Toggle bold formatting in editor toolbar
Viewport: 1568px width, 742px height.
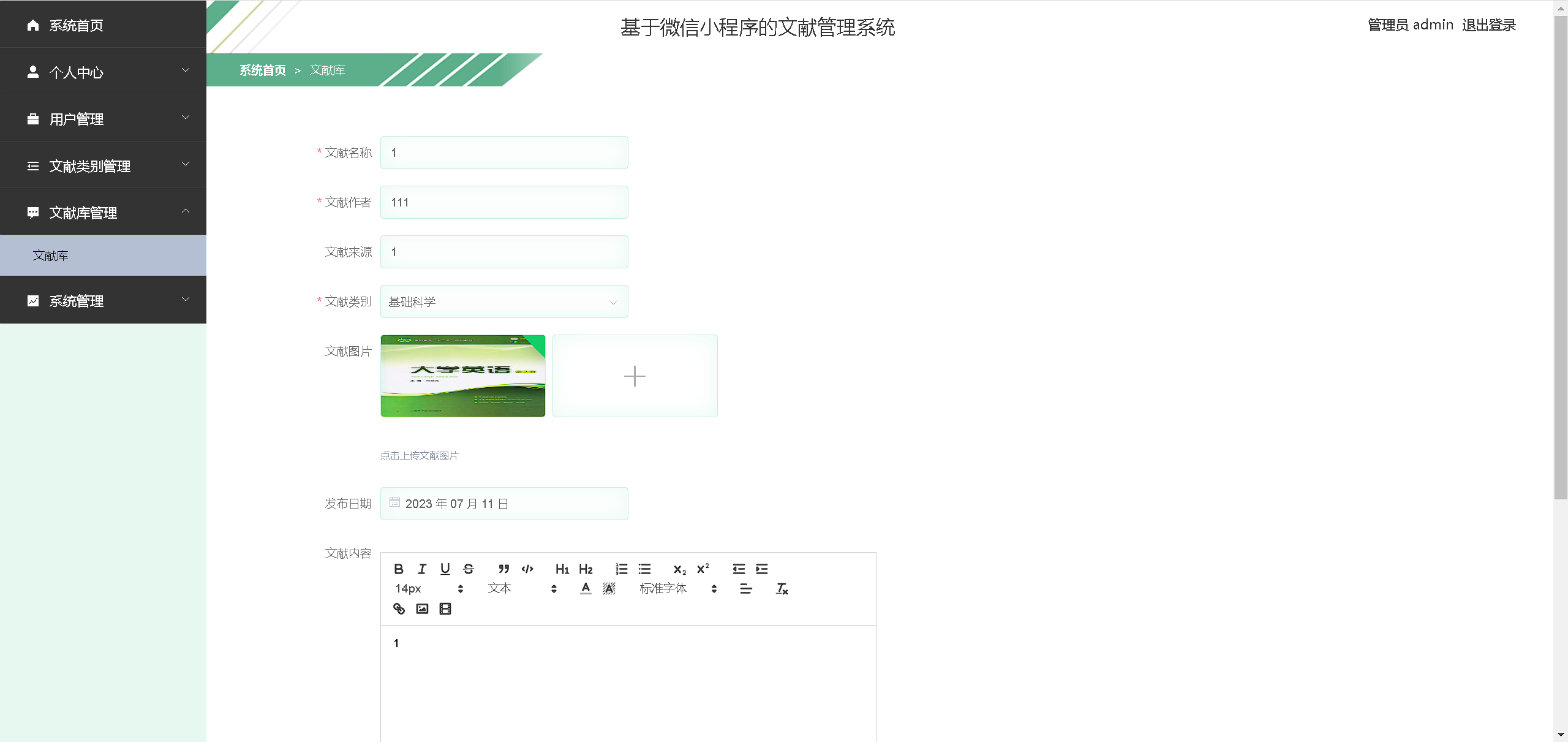pos(399,569)
